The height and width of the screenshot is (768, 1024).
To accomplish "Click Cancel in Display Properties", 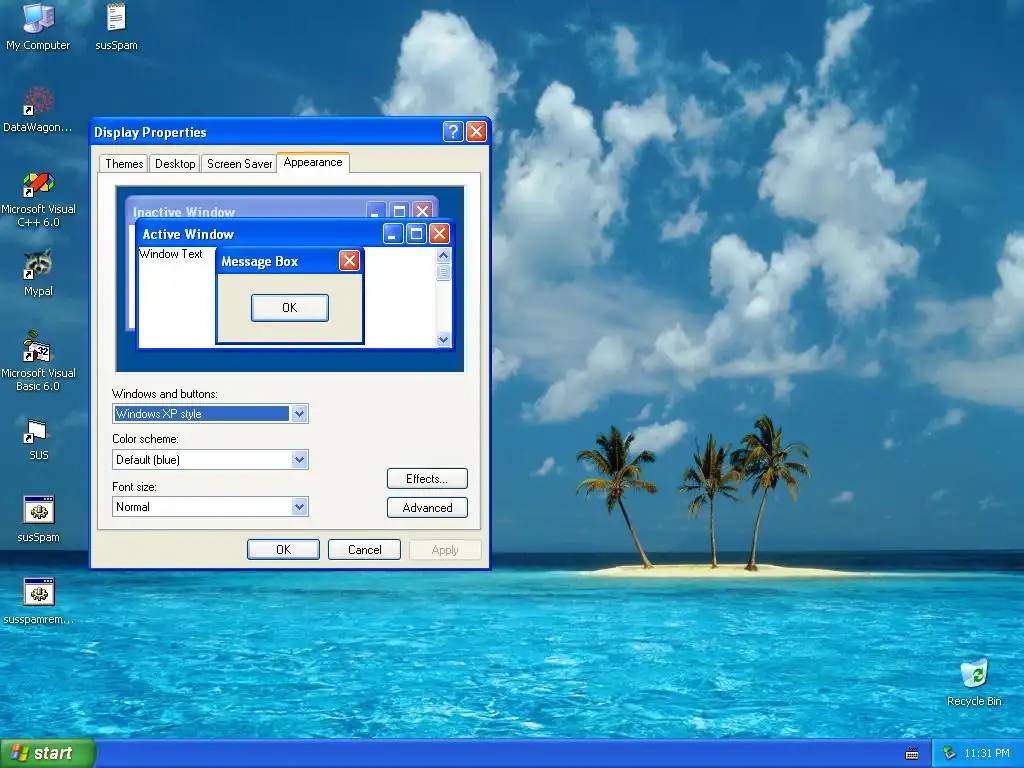I will pos(364,550).
